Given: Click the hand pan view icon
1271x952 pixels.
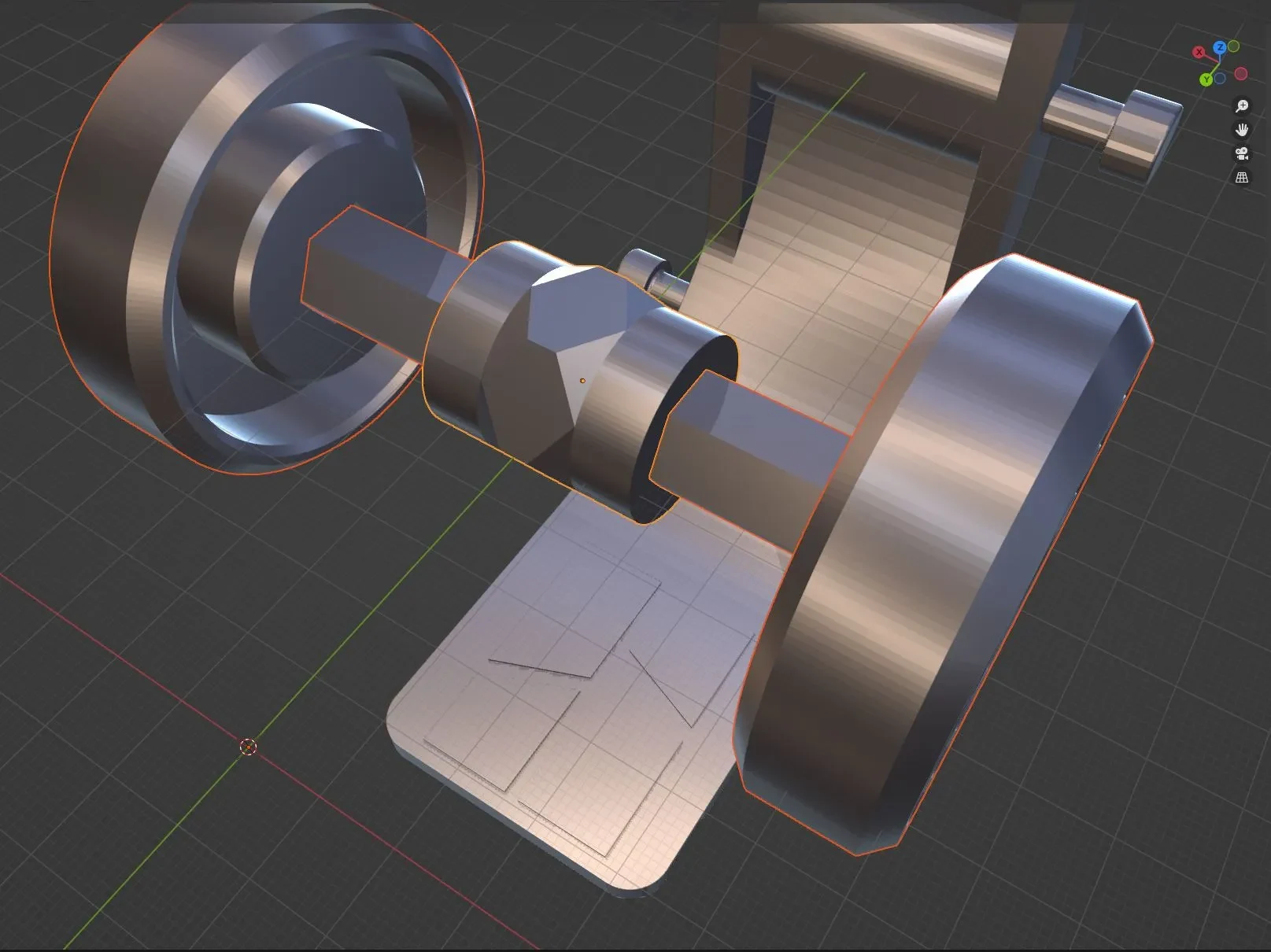Looking at the screenshot, I should pyautogui.click(x=1242, y=129).
